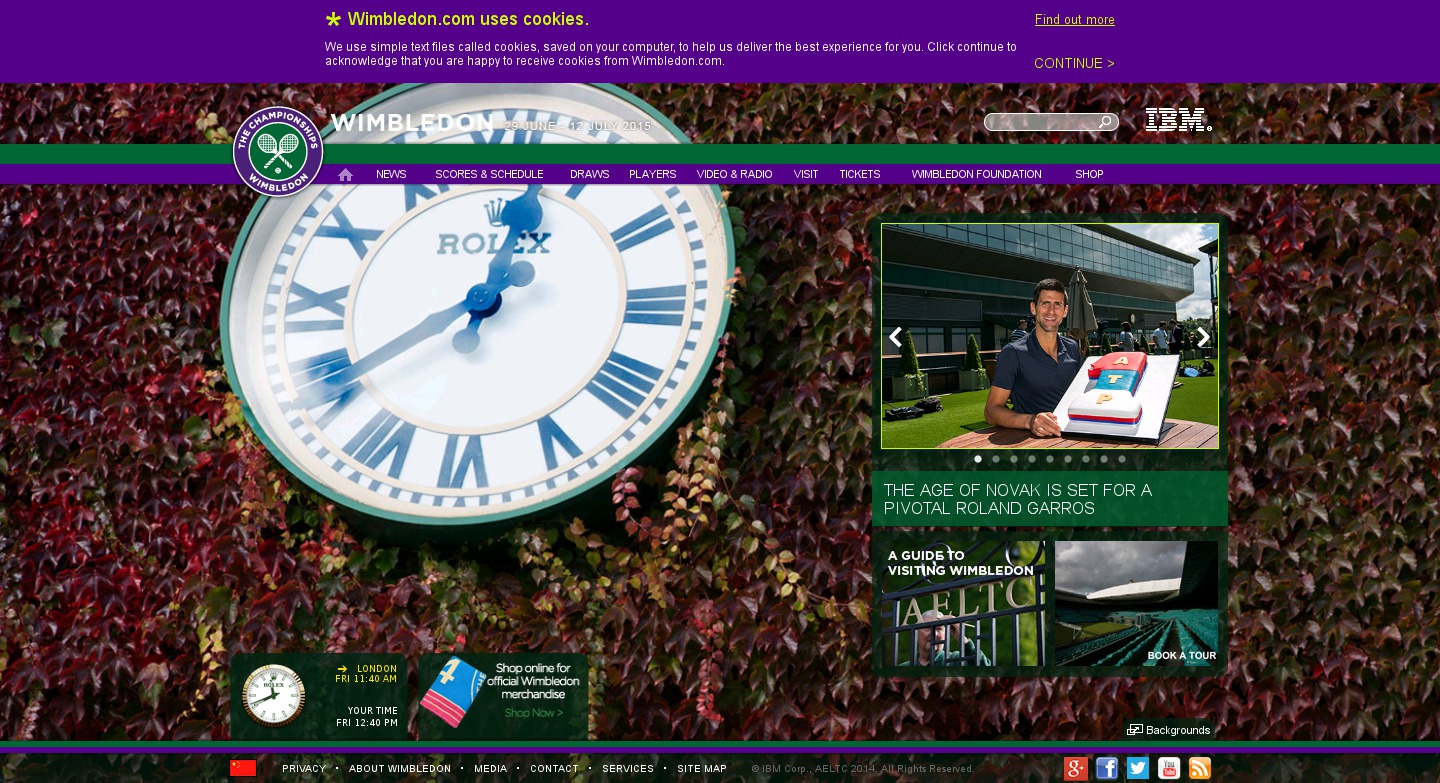The width and height of the screenshot is (1440, 783).
Task: Click the Chinese flag language icon
Action: click(243, 768)
